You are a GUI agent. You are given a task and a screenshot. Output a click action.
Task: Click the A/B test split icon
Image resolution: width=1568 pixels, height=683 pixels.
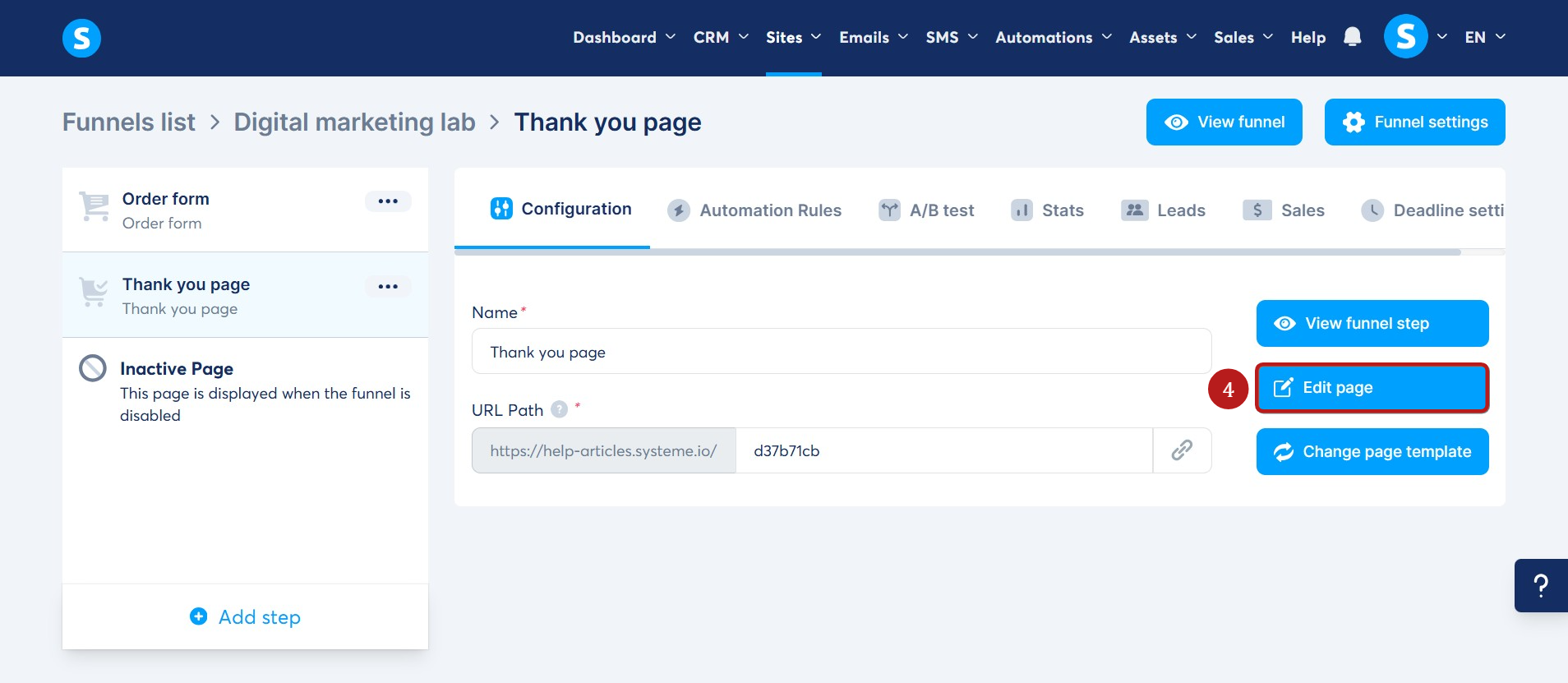(889, 210)
